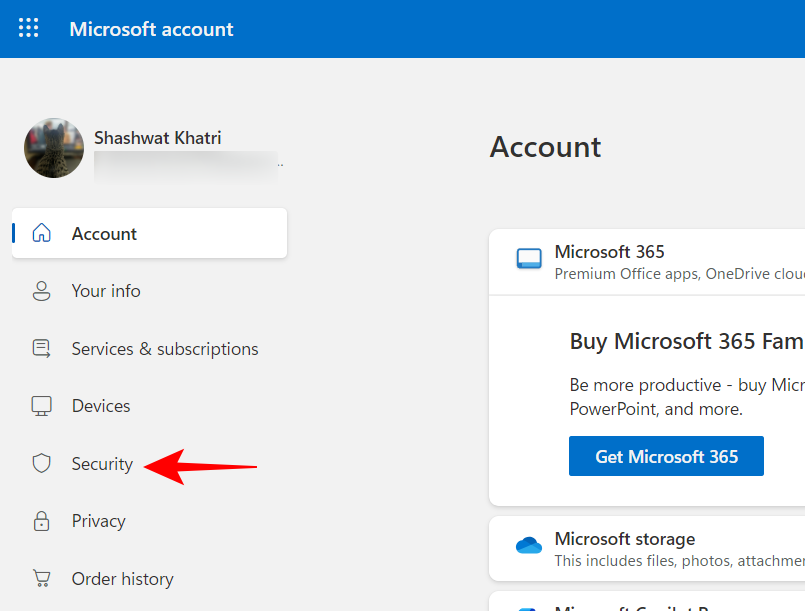Click the Microsoft account header title
This screenshot has height=611, width=805.
[x=151, y=29]
